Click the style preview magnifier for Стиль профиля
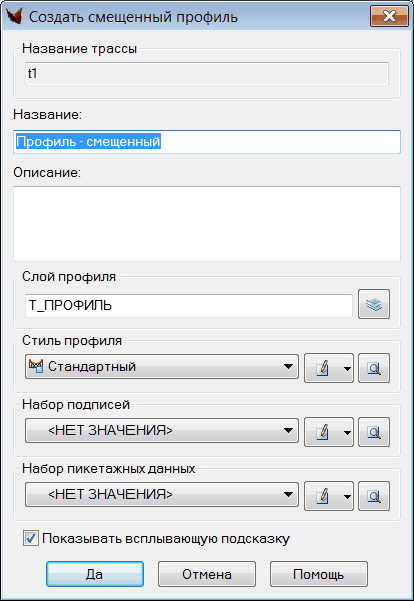The image size is (414, 601). [374, 368]
